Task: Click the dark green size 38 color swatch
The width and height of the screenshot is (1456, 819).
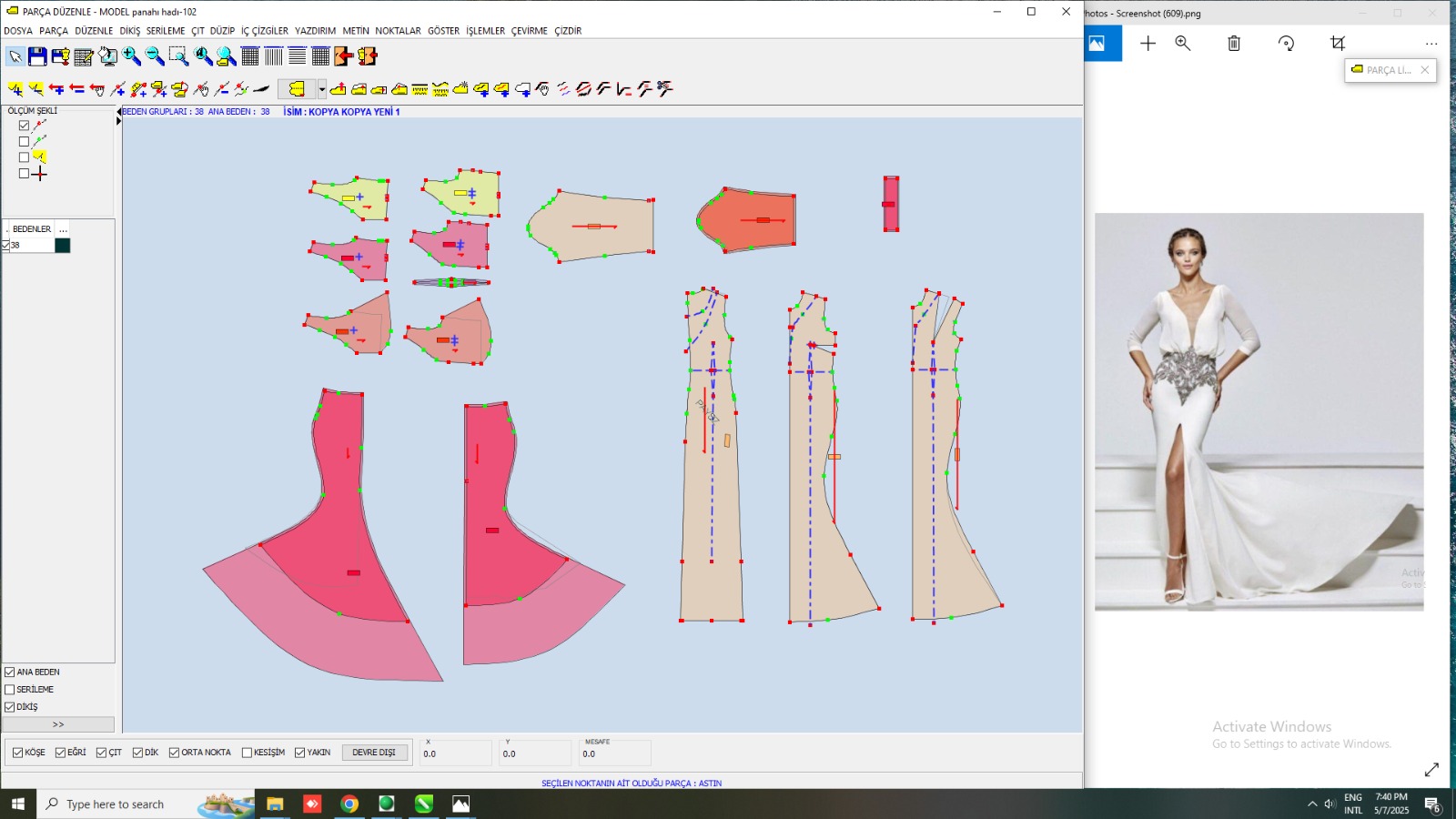Action: [x=63, y=246]
